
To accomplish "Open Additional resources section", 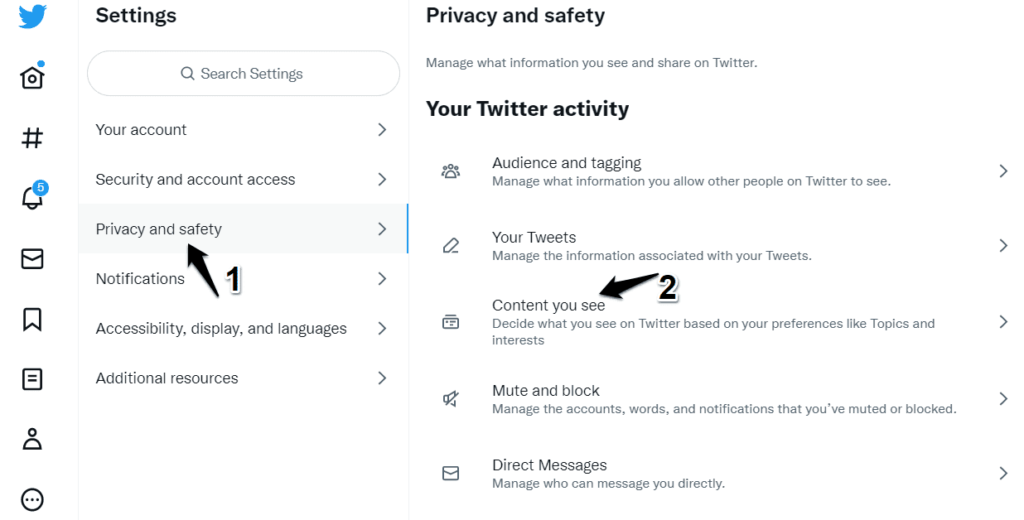I will coord(243,378).
